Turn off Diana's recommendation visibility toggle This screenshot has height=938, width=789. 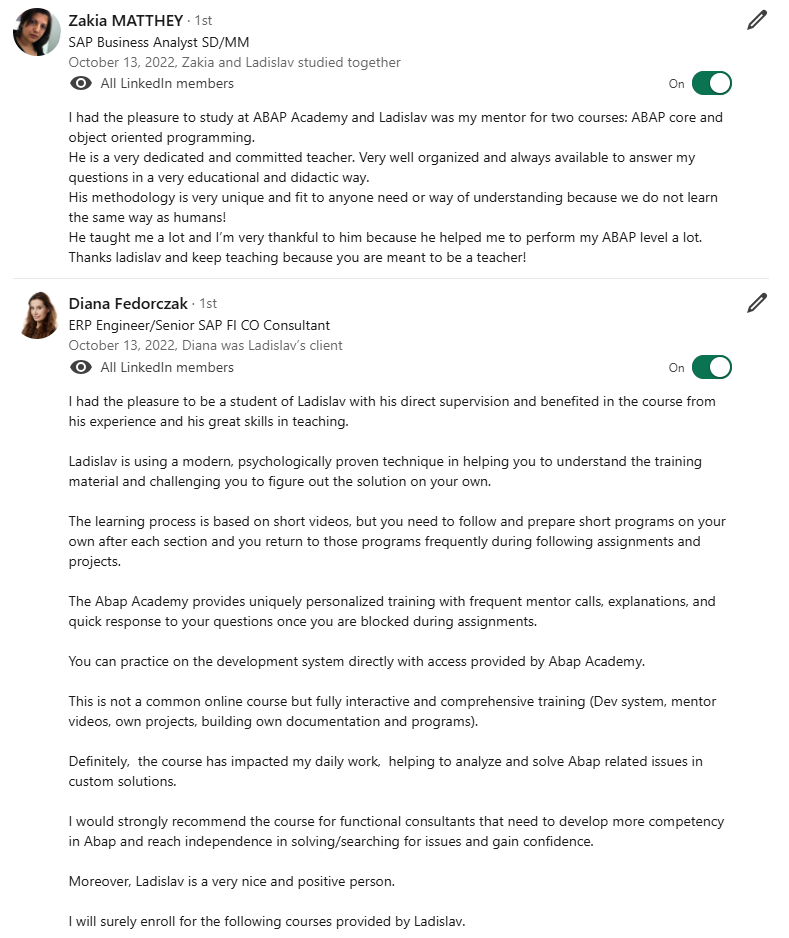pos(712,367)
